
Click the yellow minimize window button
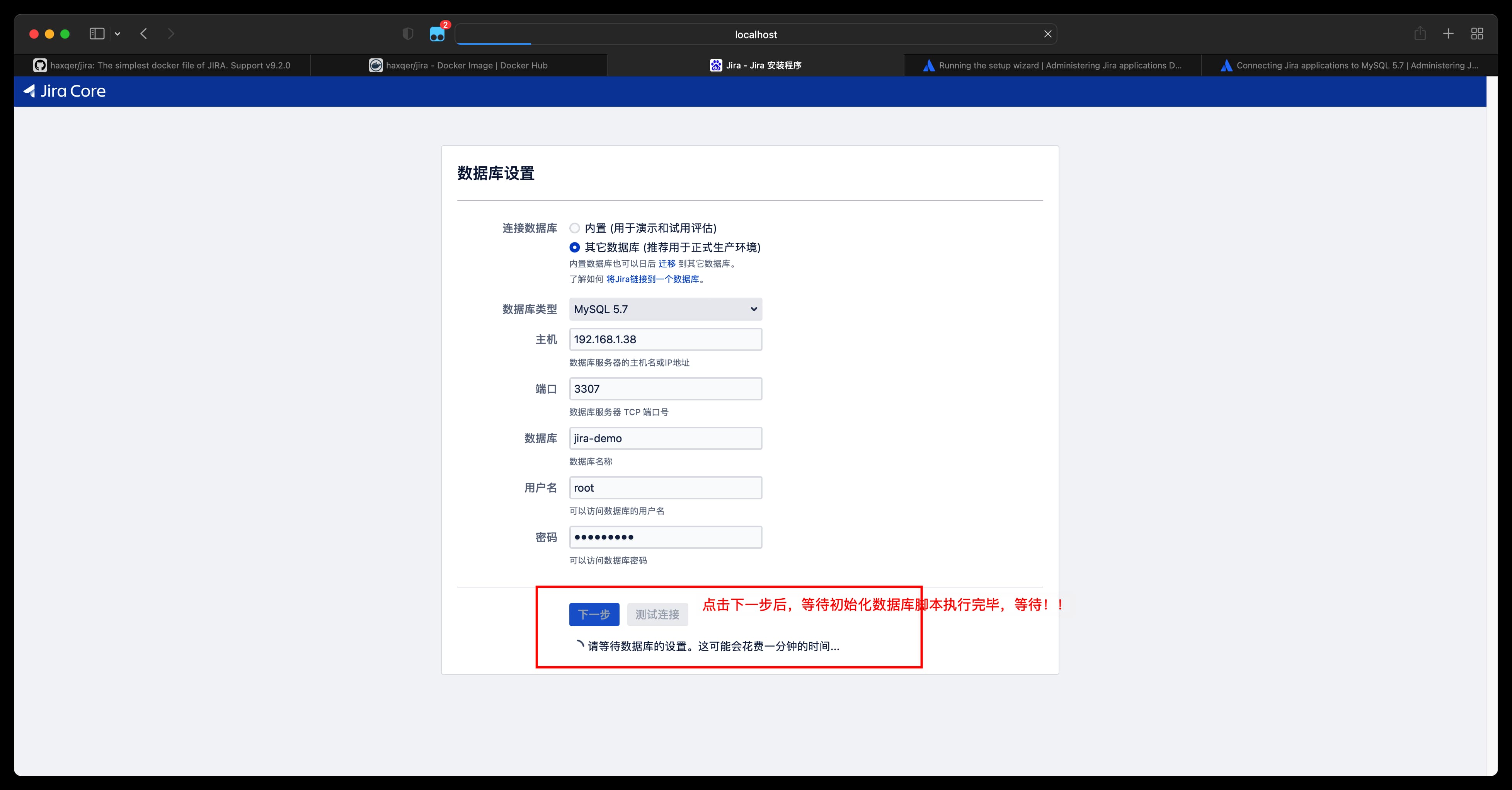click(x=49, y=34)
